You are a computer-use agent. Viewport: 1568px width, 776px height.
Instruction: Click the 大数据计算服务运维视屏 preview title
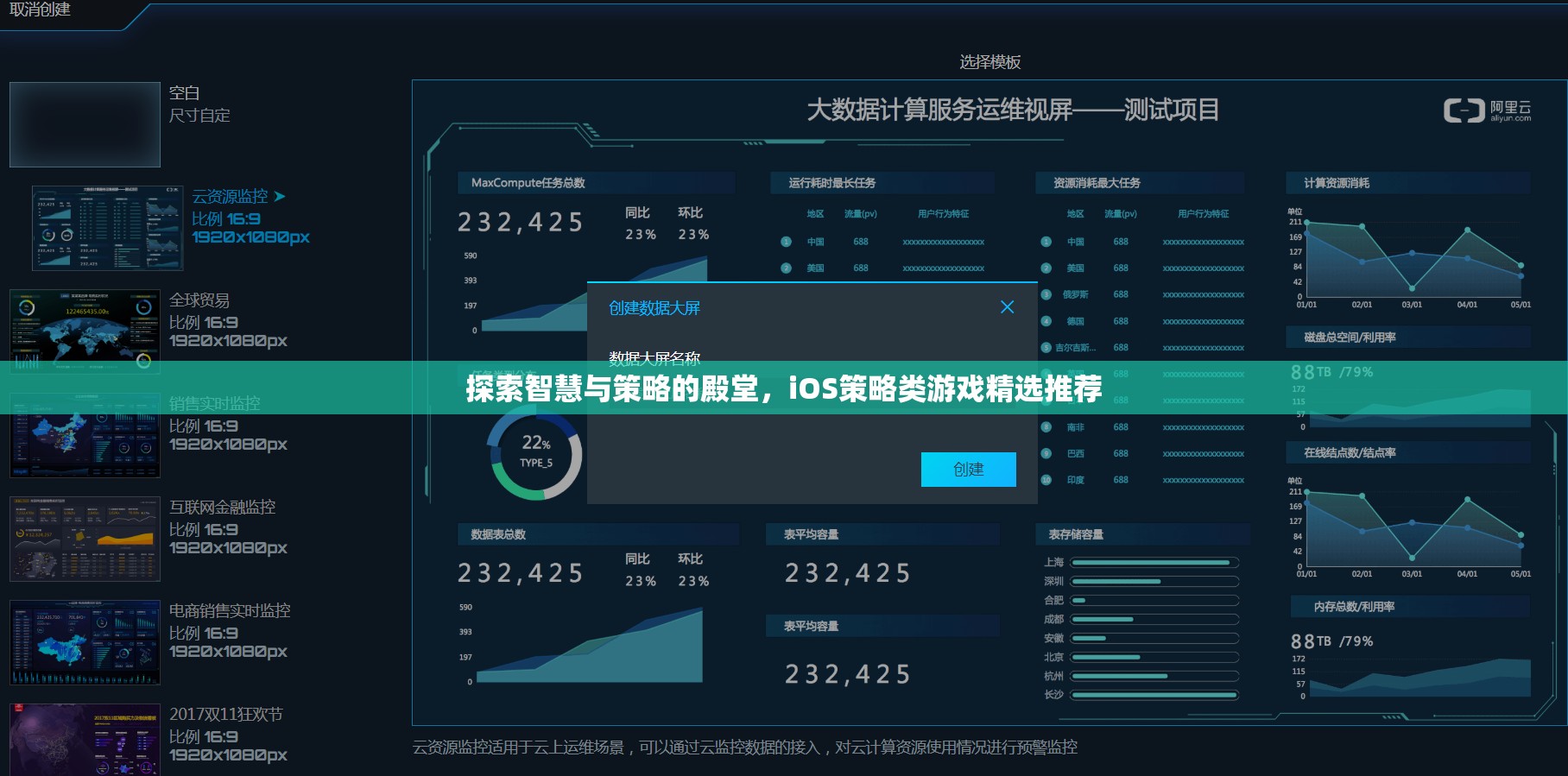(1013, 110)
